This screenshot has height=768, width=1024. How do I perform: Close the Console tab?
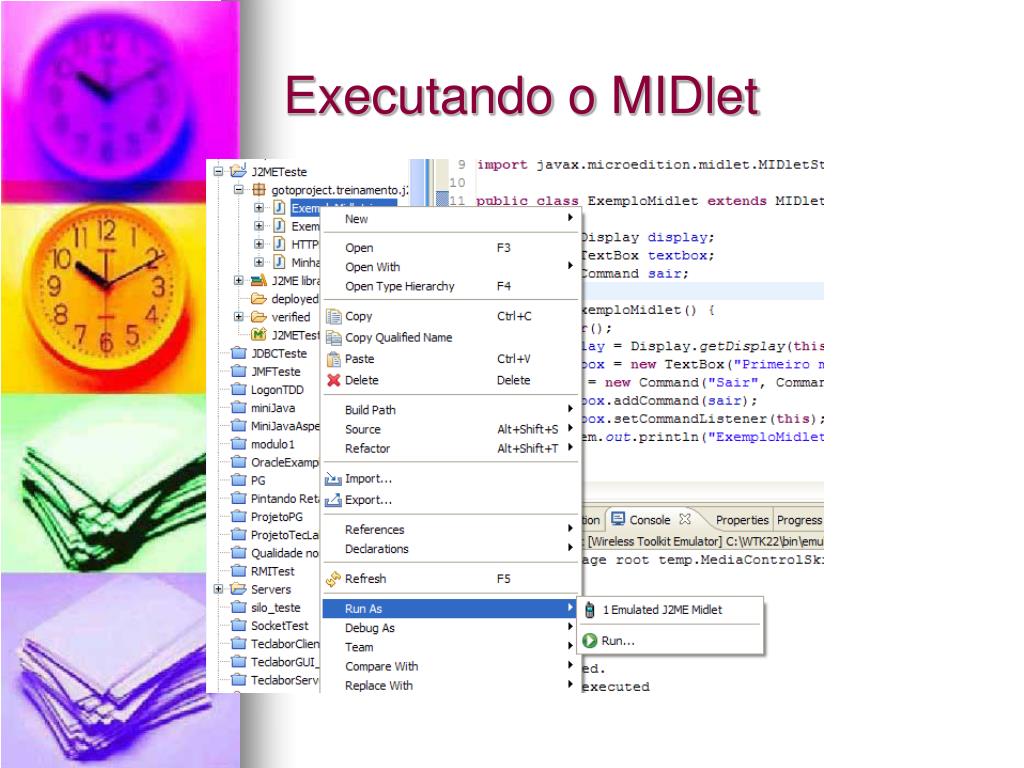pos(684,519)
